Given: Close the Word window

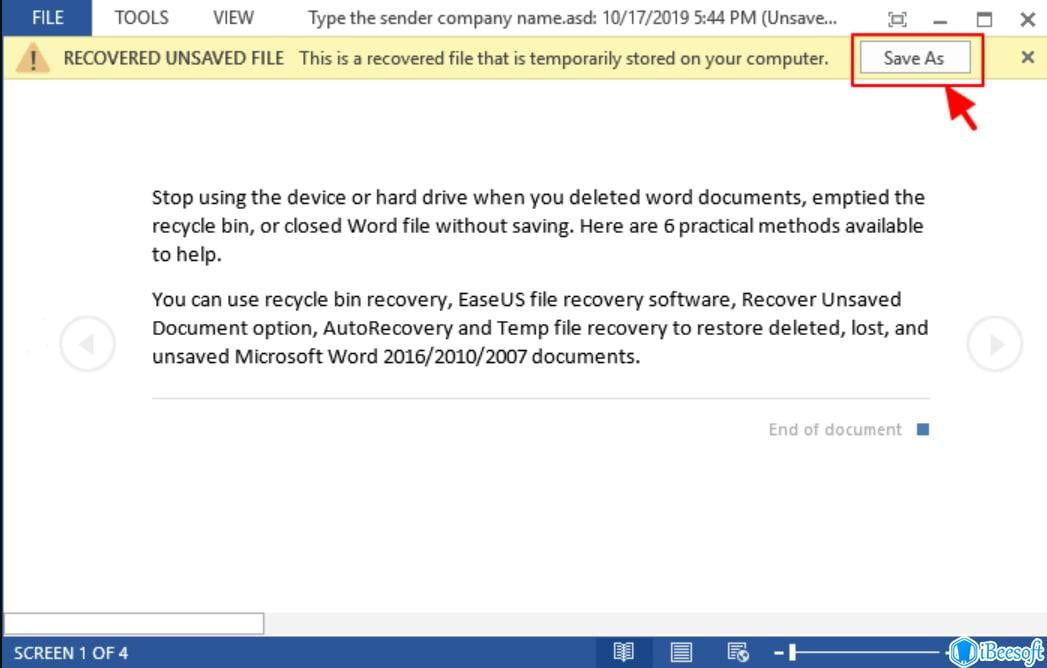Looking at the screenshot, I should tap(1027, 19).
